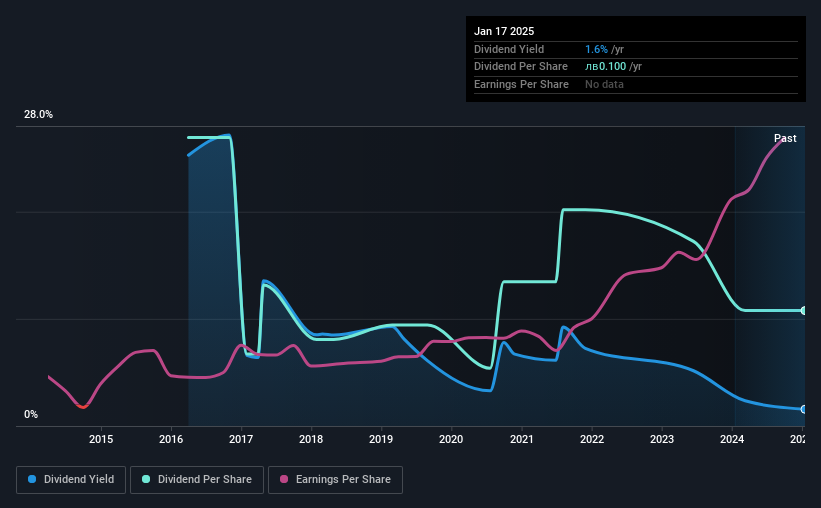Screen dimensions: 821x508
Task: Click the 2022 x-axis label
Action: pyautogui.click(x=592, y=439)
